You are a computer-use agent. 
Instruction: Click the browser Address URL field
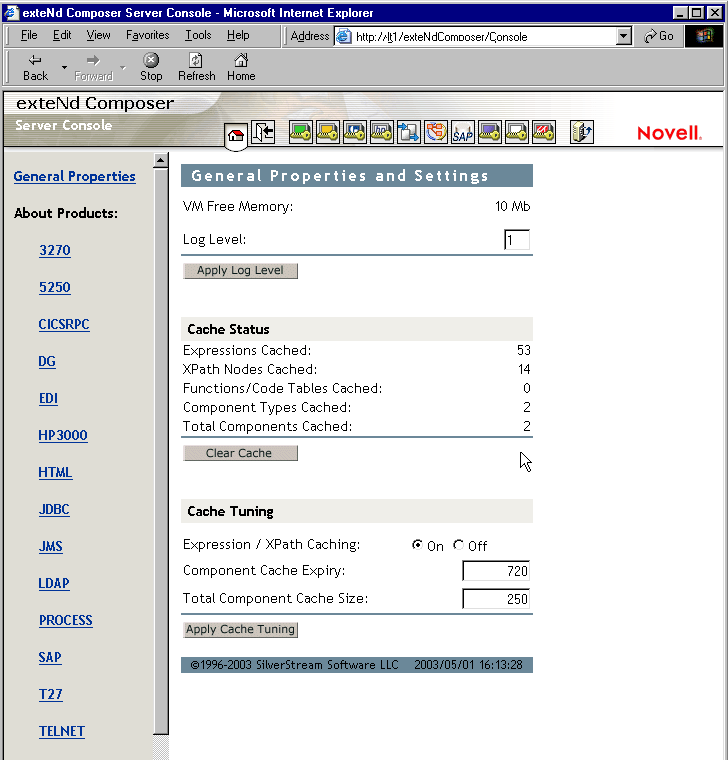click(484, 36)
